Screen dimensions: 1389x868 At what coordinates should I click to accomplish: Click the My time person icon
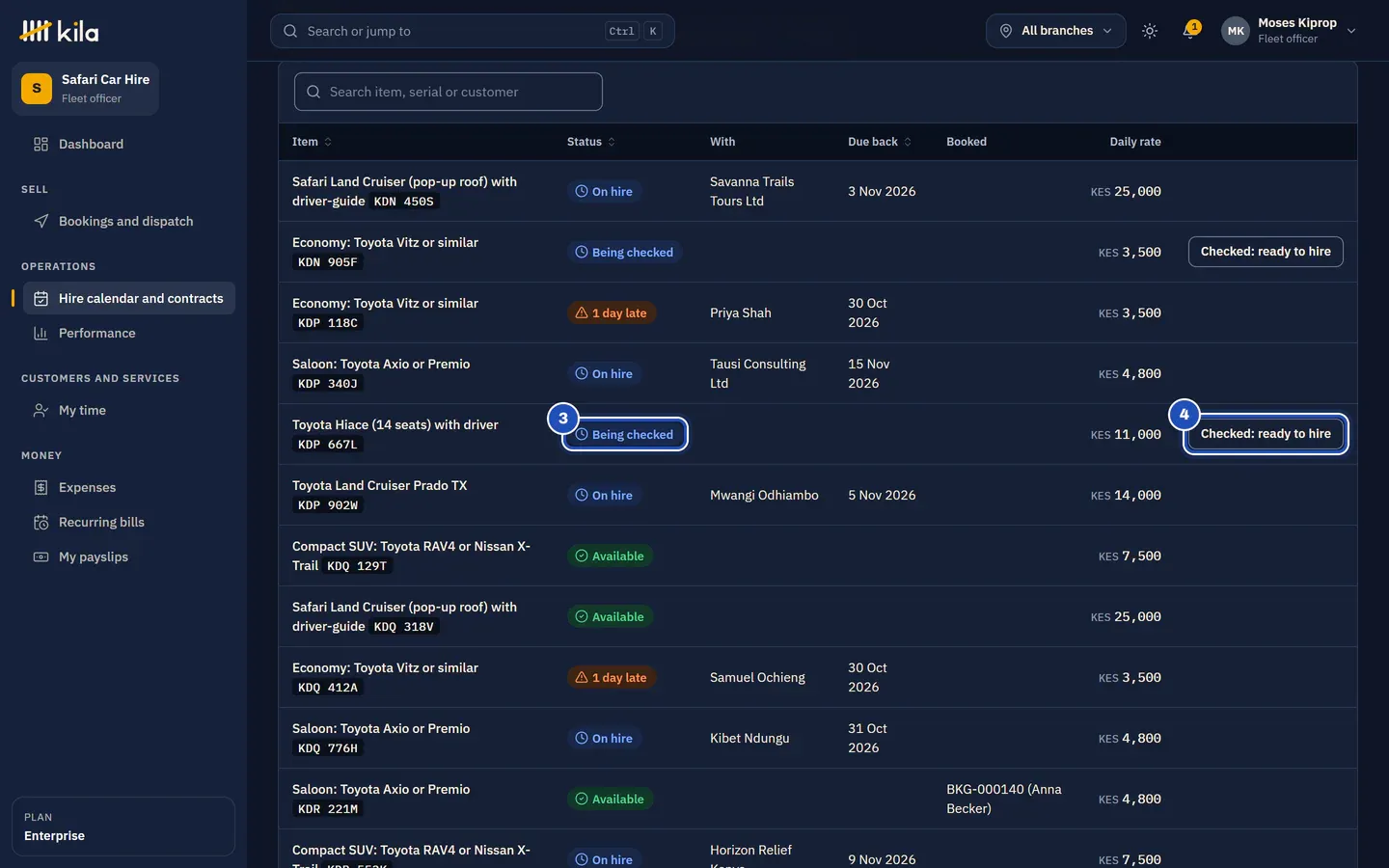coord(41,411)
